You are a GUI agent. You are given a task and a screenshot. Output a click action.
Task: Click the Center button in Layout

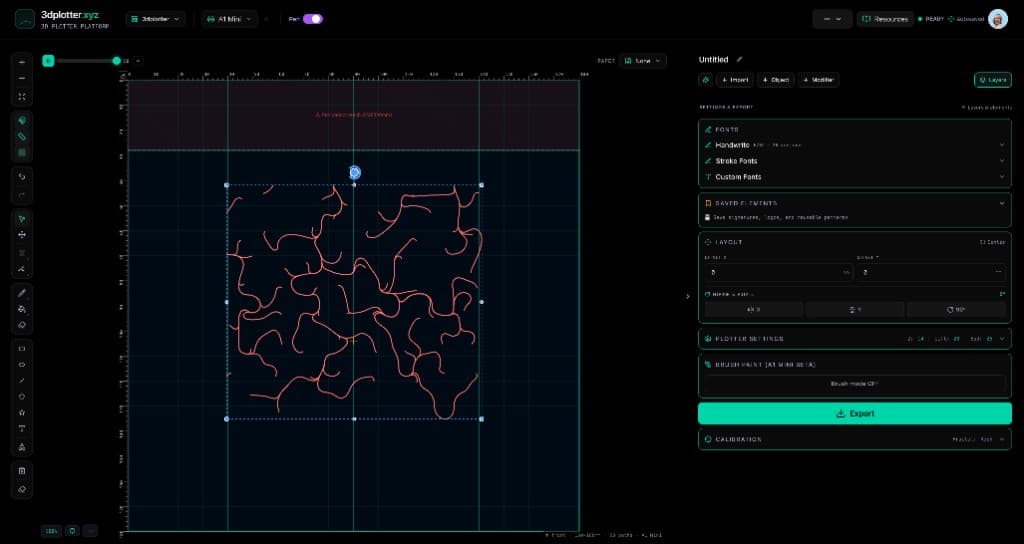pos(992,242)
